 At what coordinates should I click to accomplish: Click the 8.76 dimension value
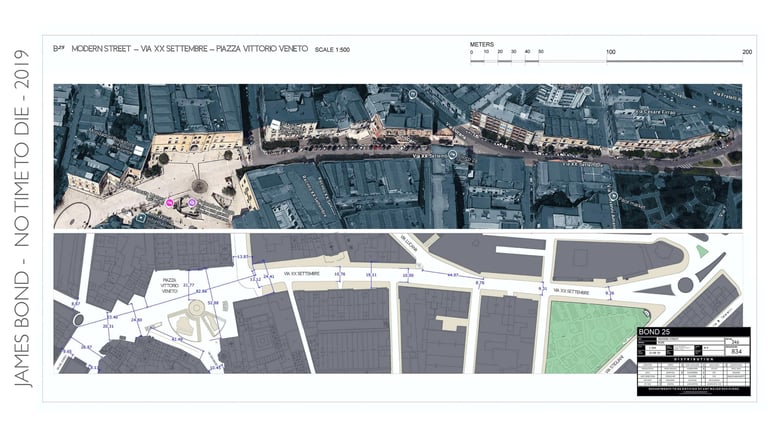[480, 283]
